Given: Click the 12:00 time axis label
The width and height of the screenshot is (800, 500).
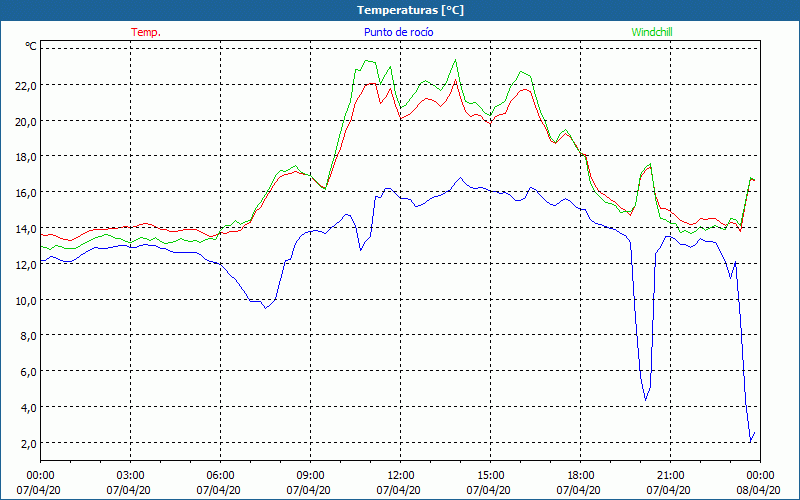Looking at the screenshot, I should (x=401, y=476).
